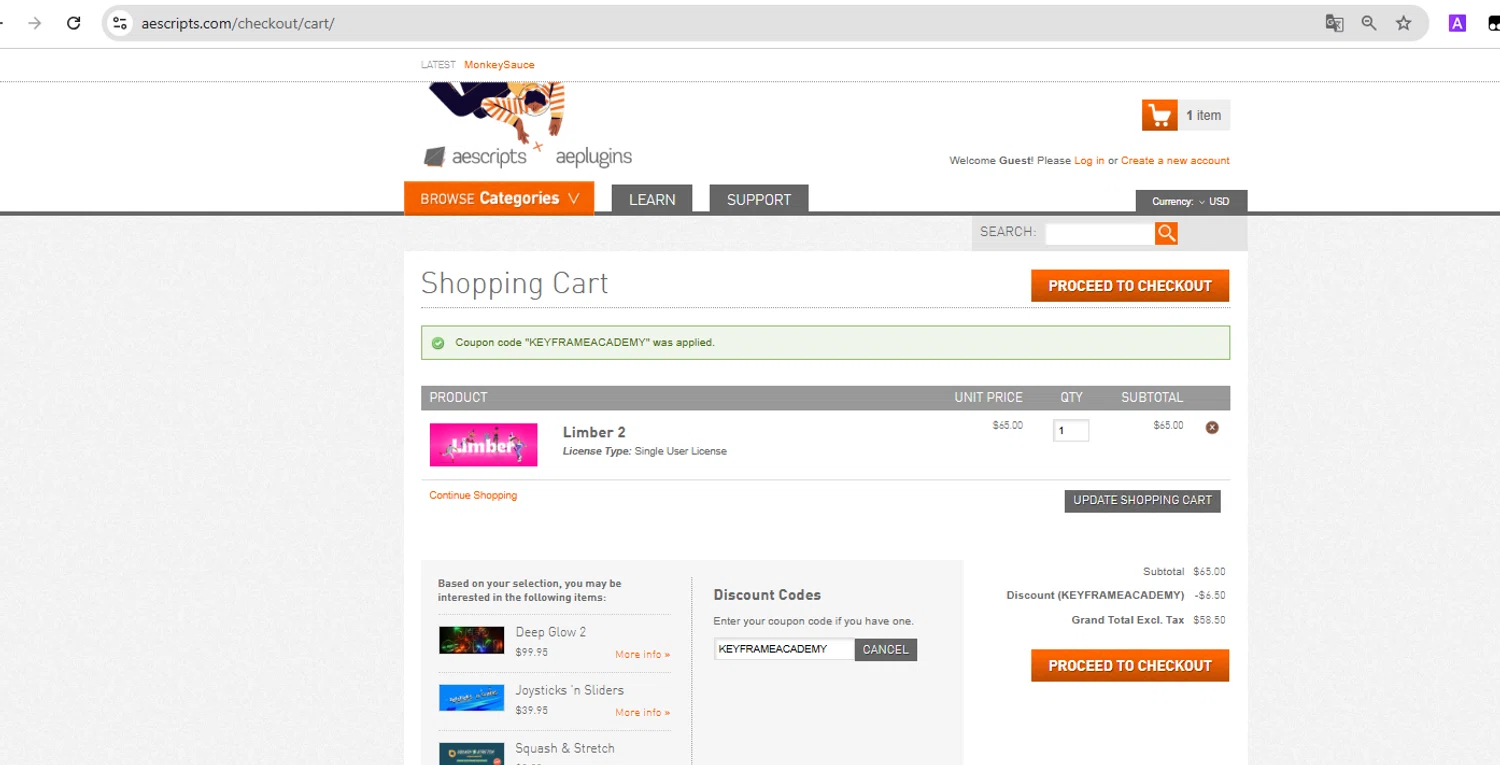Click the browser forward arrow
Viewport: 1500px width, 765px height.
click(x=35, y=23)
